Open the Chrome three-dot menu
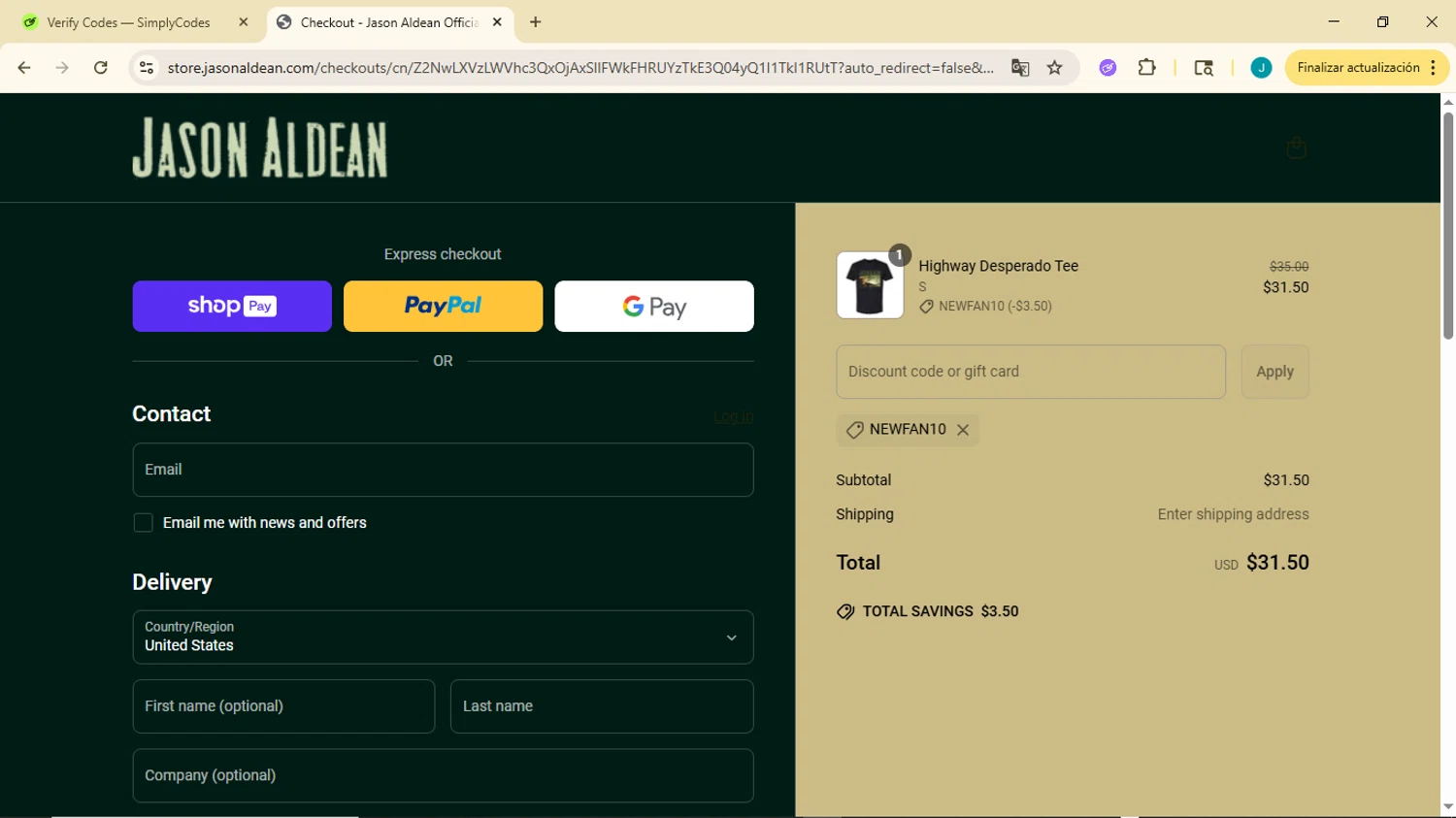The height and width of the screenshot is (818, 1456). pyautogui.click(x=1434, y=68)
